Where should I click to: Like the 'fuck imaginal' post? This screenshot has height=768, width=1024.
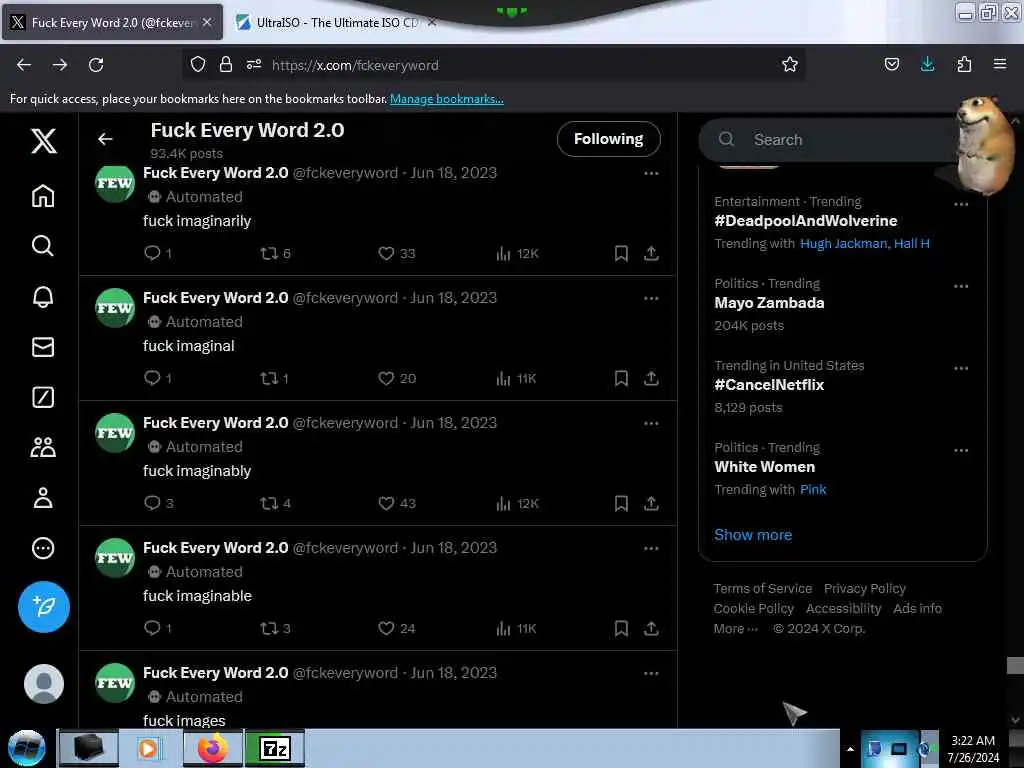click(386, 378)
